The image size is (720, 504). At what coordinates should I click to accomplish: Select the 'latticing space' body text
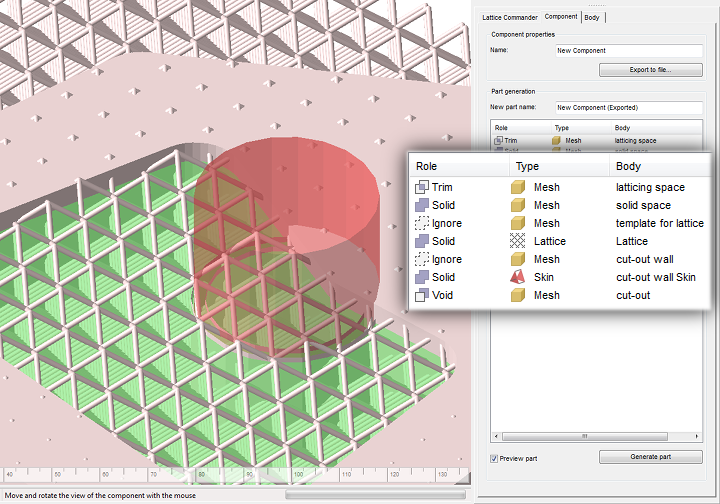(650, 187)
